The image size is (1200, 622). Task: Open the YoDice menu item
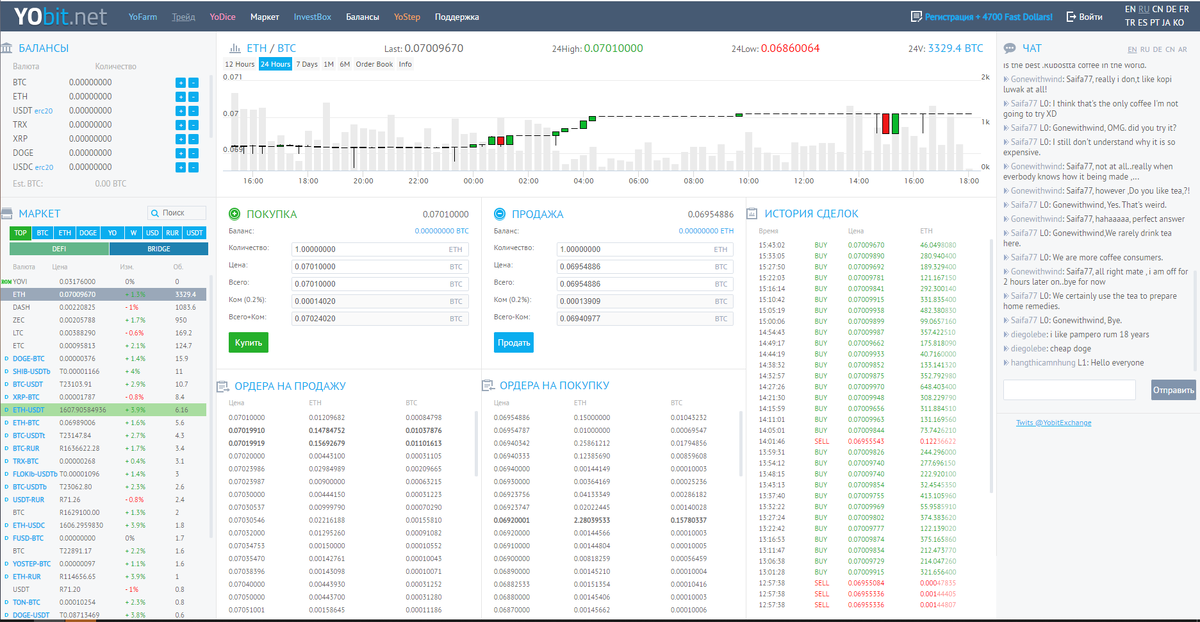tap(223, 17)
